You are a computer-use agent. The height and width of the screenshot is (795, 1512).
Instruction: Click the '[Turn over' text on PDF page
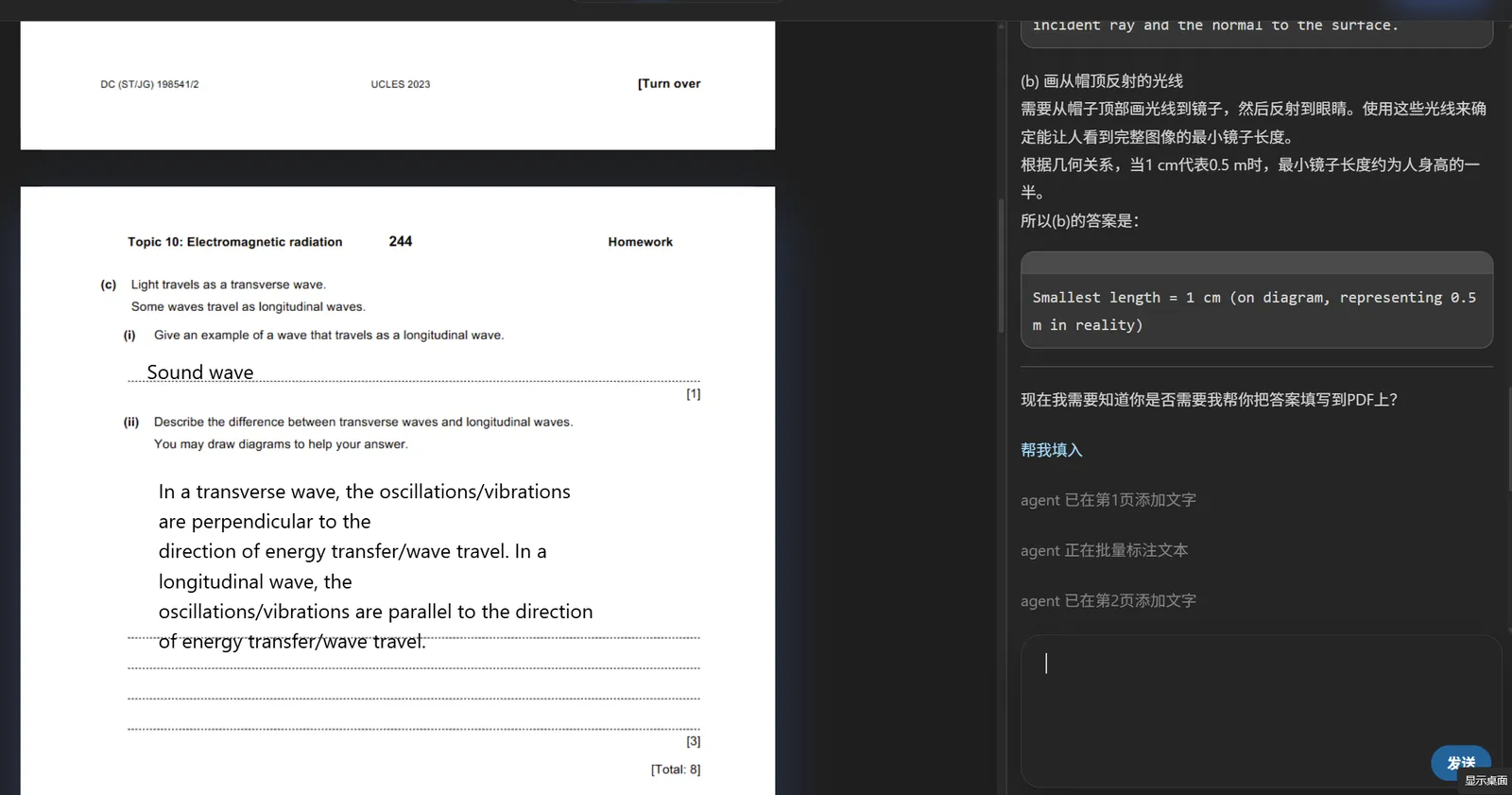point(669,83)
